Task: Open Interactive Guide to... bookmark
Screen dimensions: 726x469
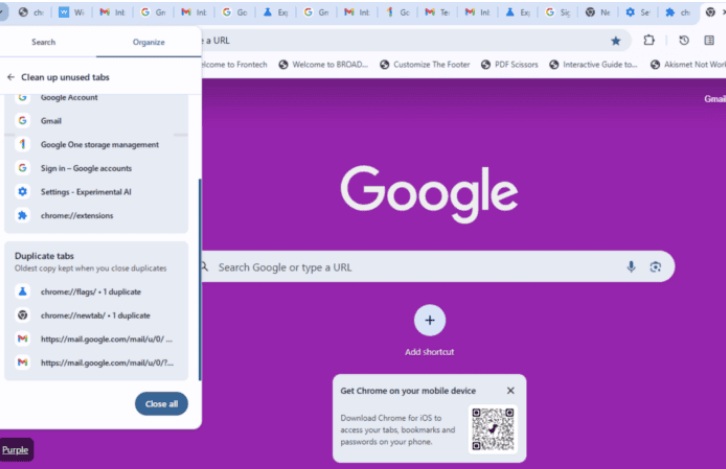Action: pos(593,64)
